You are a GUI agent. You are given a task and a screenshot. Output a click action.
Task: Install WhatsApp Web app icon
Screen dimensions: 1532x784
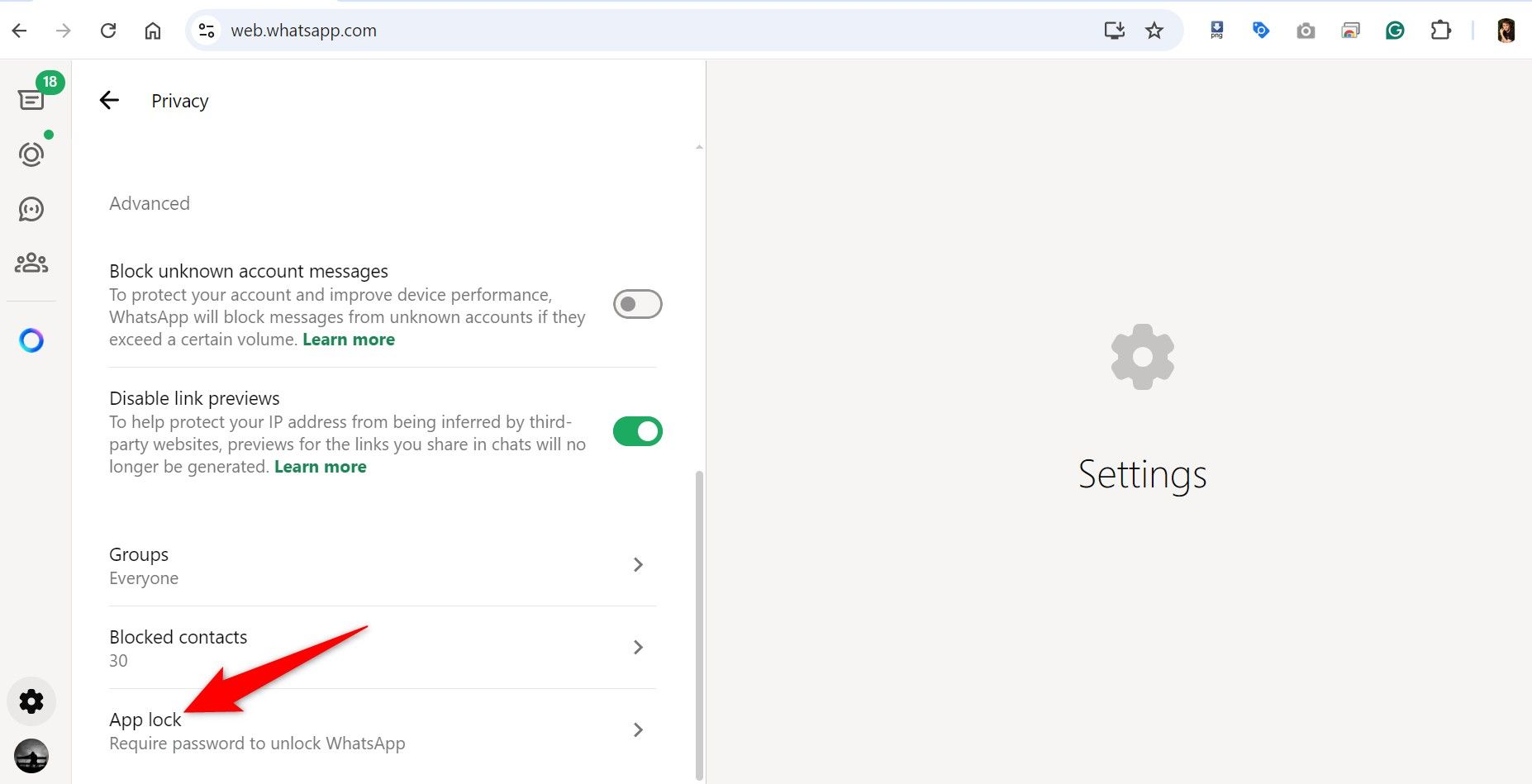(x=1115, y=31)
